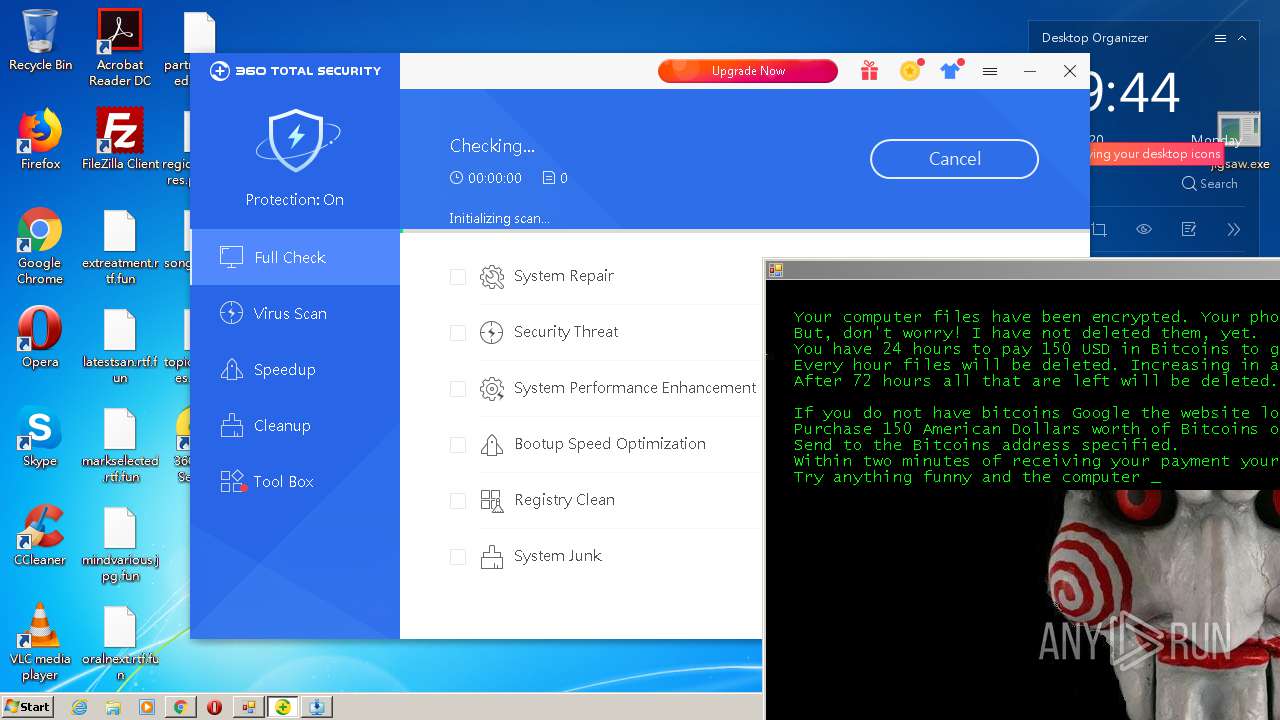The width and height of the screenshot is (1280, 720).
Task: Select the Opera desktop shortcut
Action: tap(40, 337)
